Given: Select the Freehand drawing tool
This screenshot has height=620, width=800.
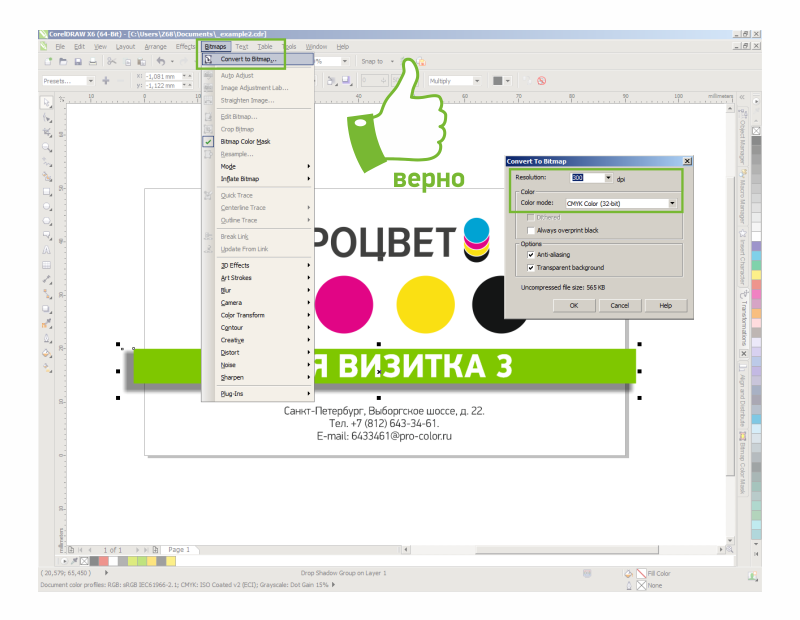Looking at the screenshot, I should [47, 162].
